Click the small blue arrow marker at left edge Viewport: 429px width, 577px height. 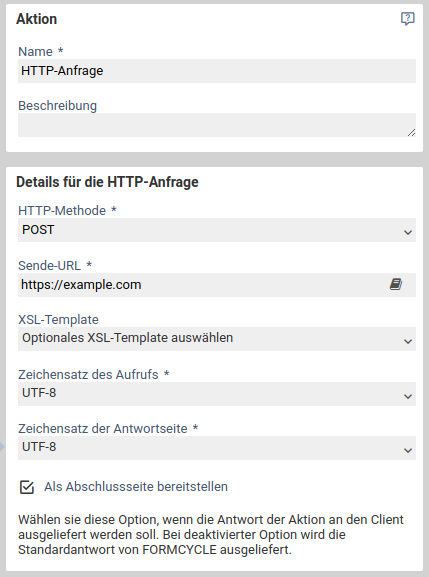[x=2, y=447]
